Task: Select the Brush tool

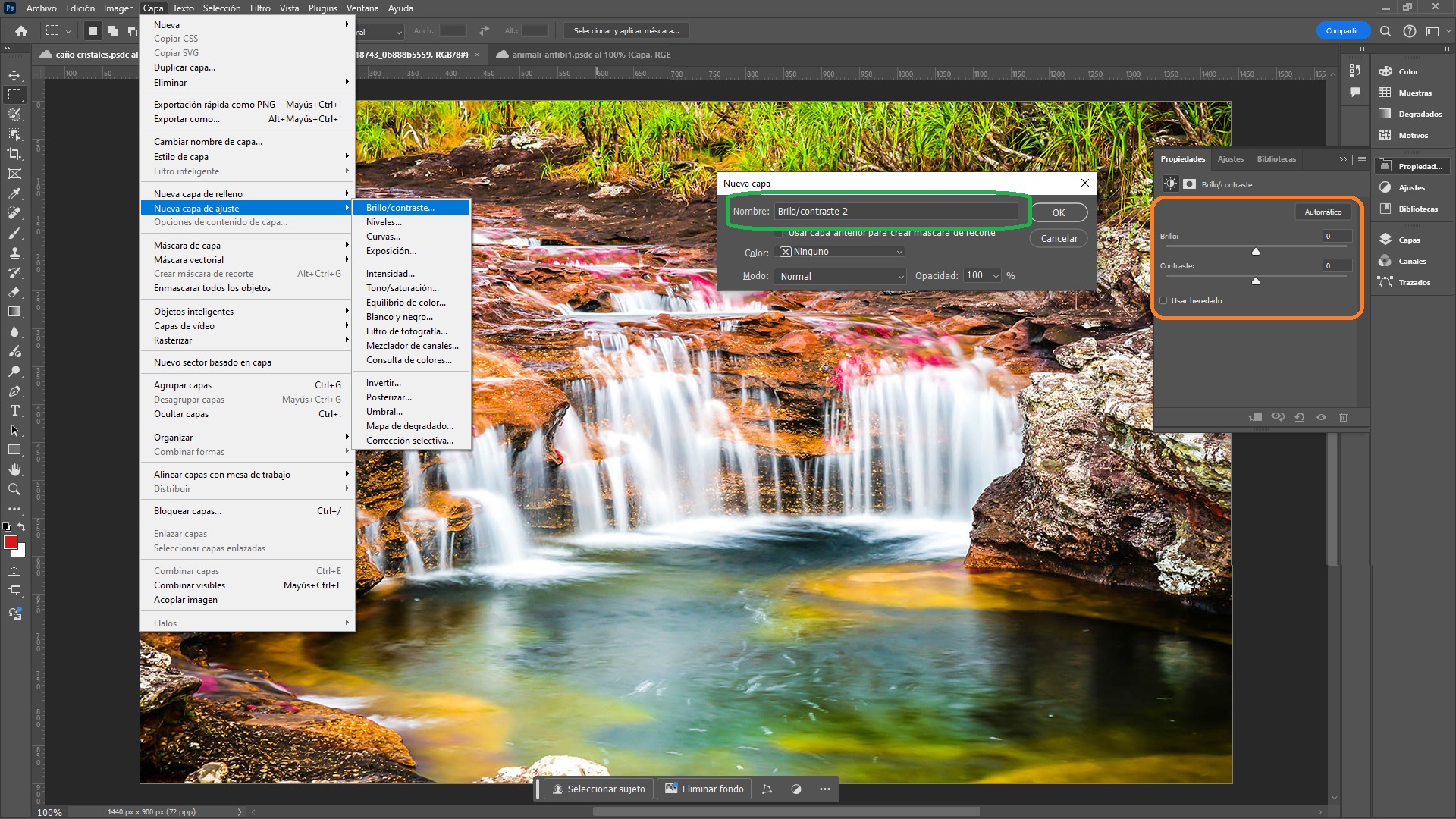Action: 13,231
